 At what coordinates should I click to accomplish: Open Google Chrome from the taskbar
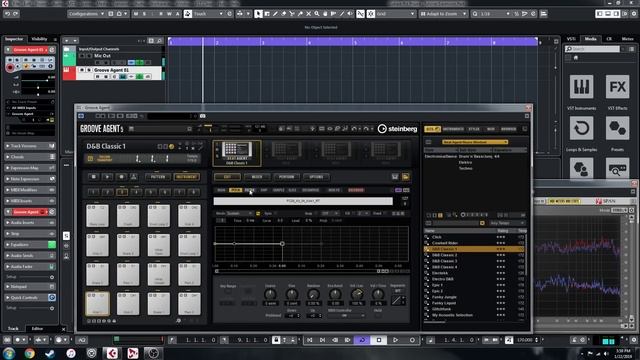coord(29,353)
